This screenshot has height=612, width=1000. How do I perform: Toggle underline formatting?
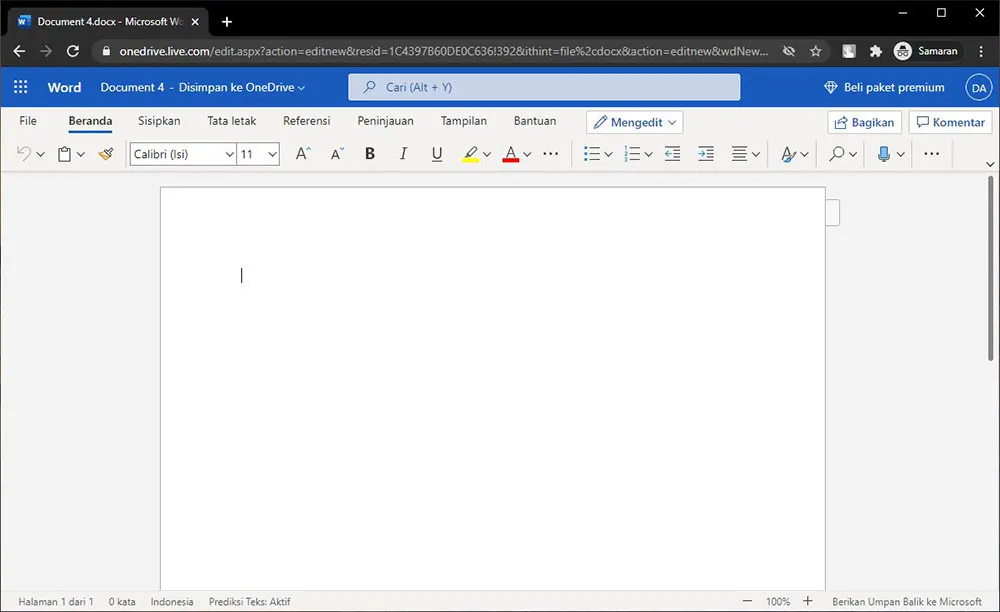coord(437,154)
